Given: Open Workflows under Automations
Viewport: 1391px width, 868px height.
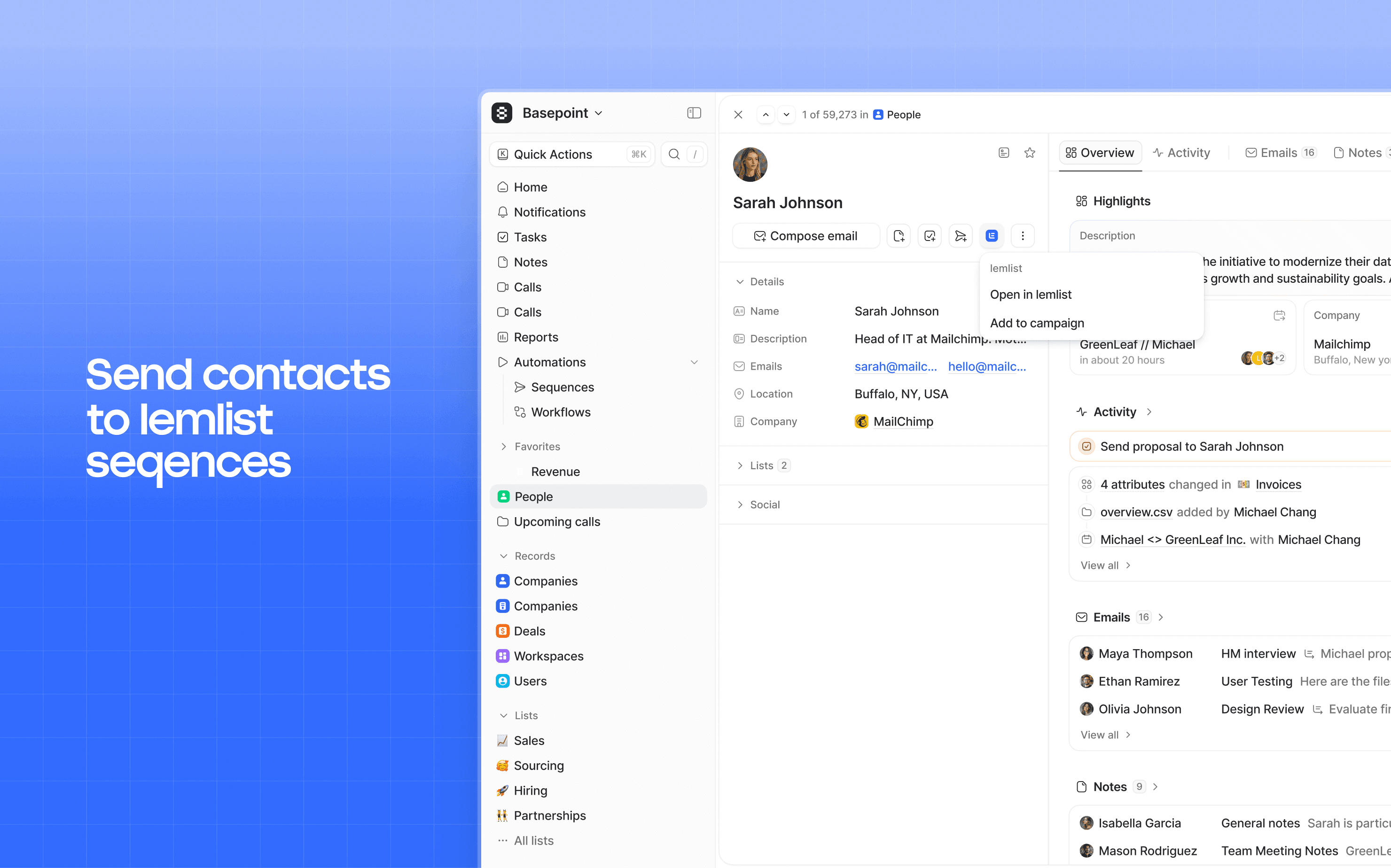Looking at the screenshot, I should point(607,412).
